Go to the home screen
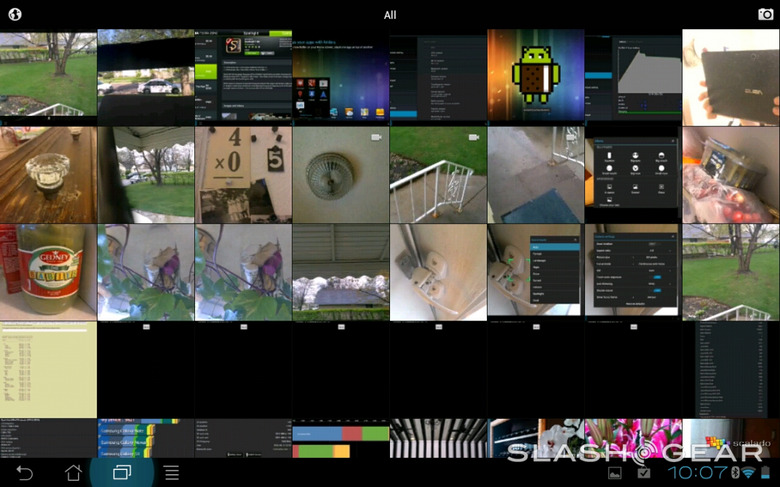 point(73,472)
